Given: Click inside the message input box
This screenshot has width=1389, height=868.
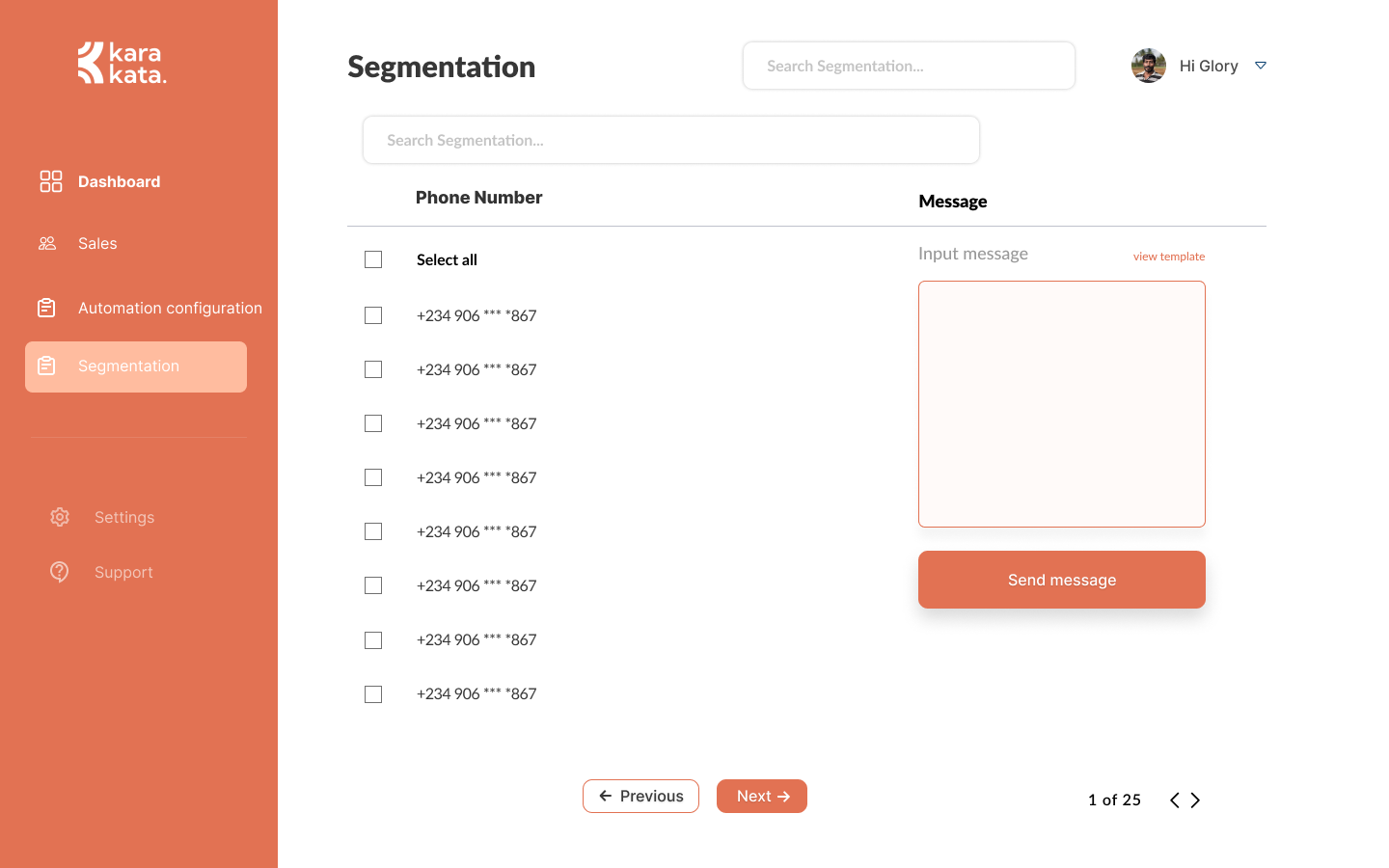Looking at the screenshot, I should tap(1061, 403).
